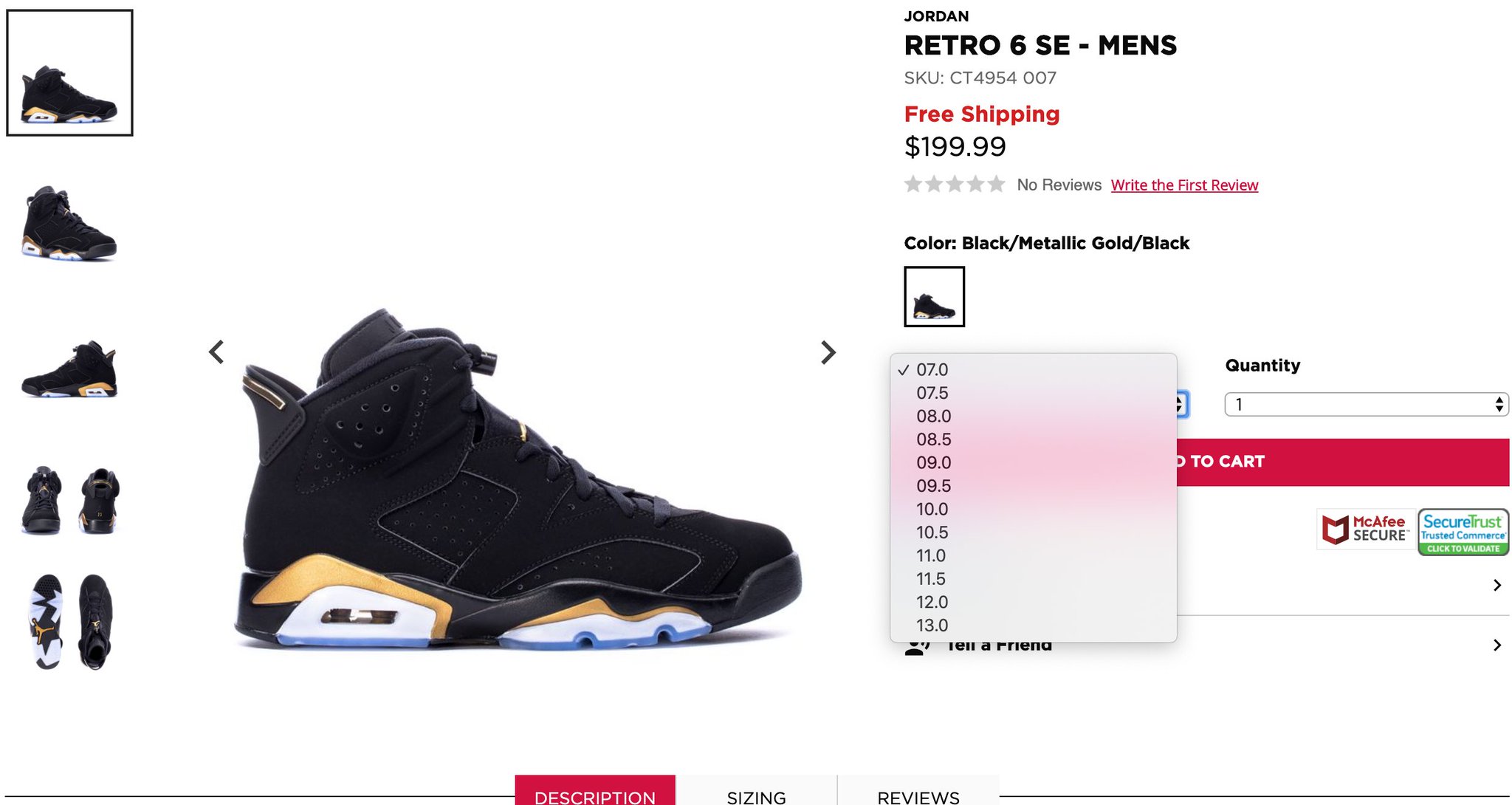Show the next product image

coord(828,352)
